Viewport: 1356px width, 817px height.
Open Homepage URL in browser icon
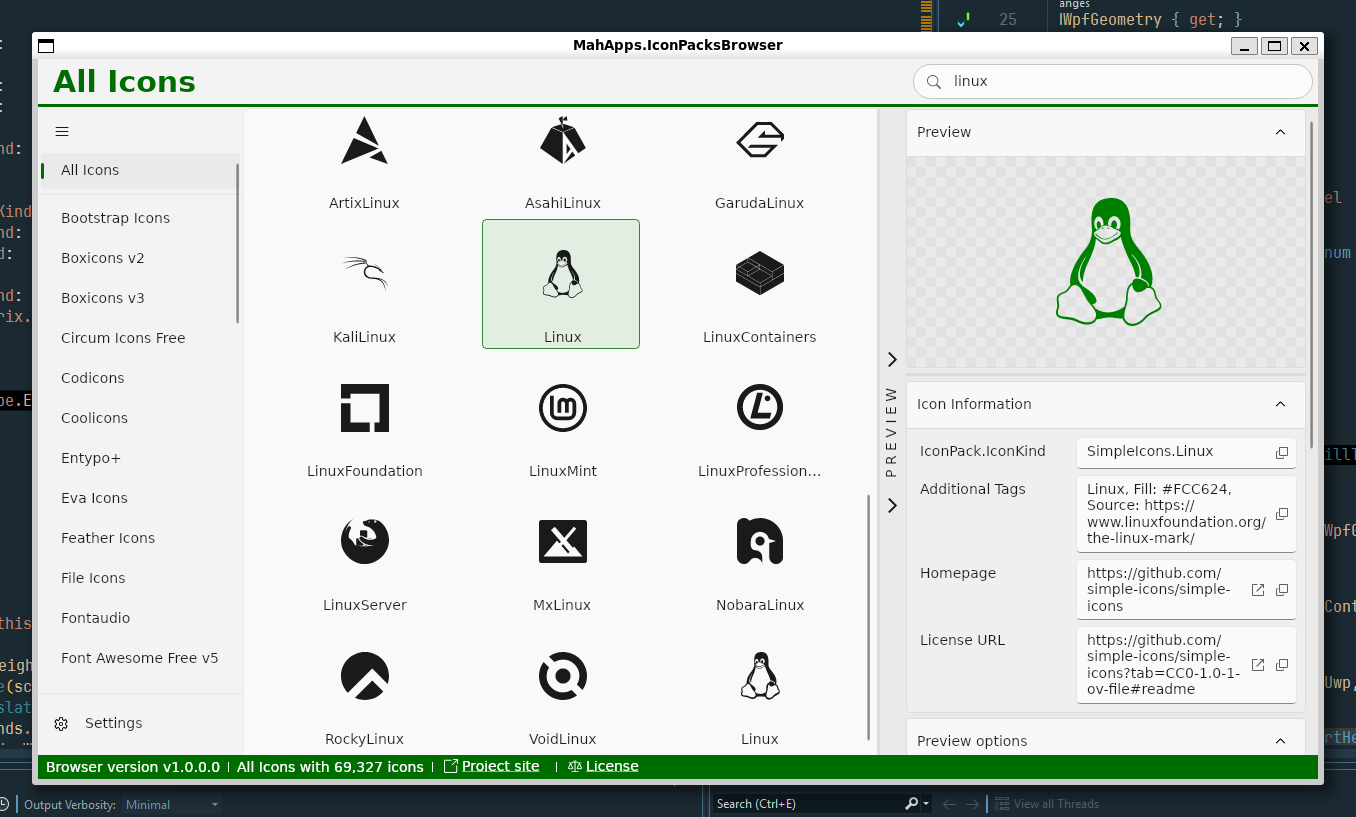click(1258, 590)
